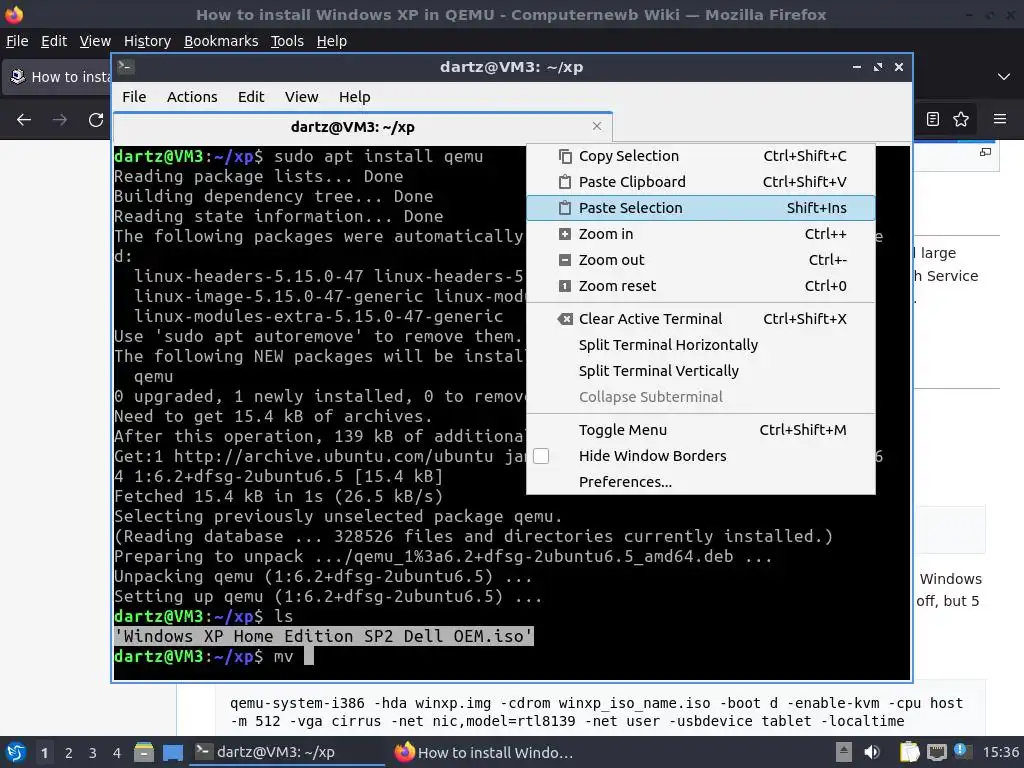Open Firefox's View menu

pos(95,41)
